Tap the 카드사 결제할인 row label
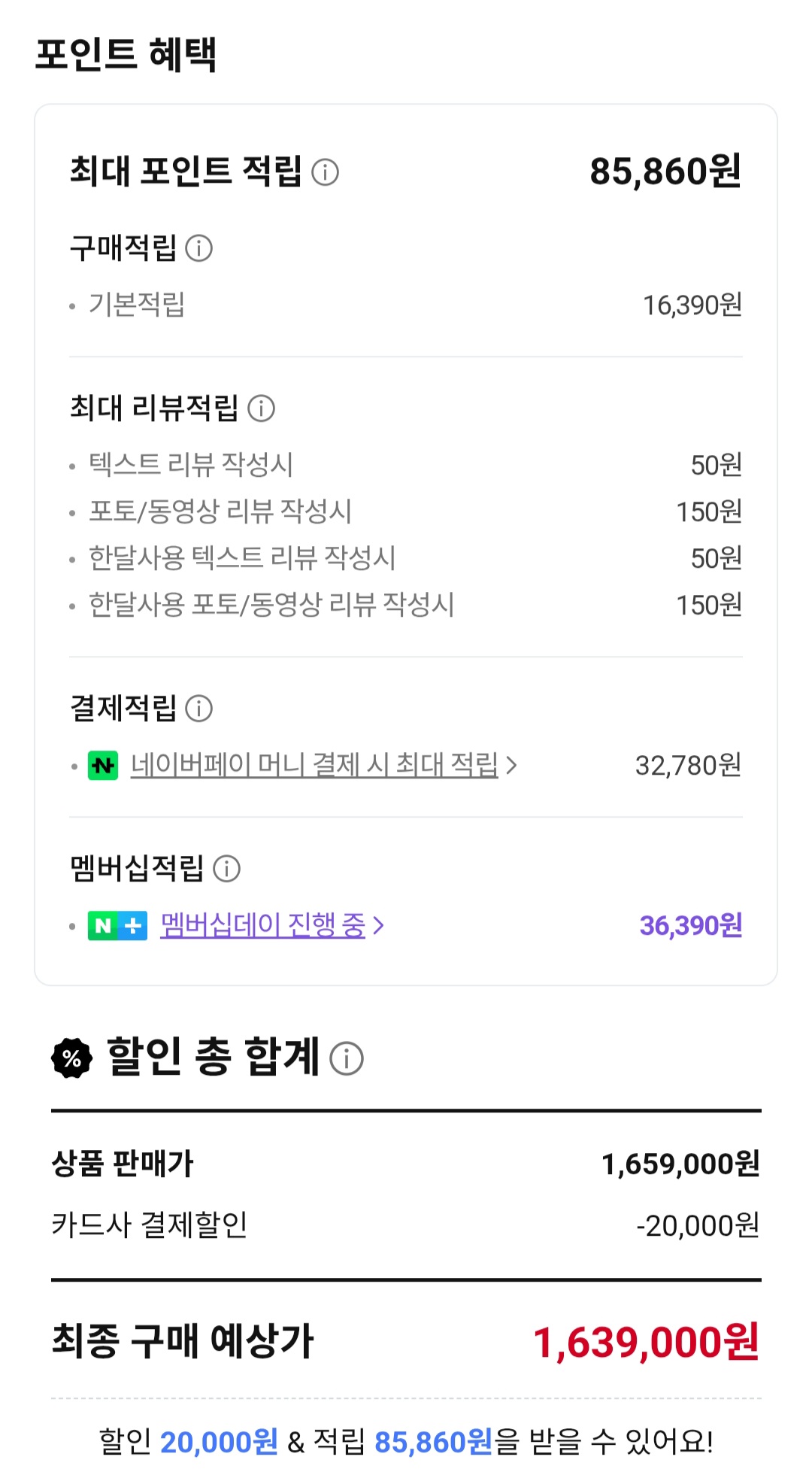812x1478 pixels. 149,1225
